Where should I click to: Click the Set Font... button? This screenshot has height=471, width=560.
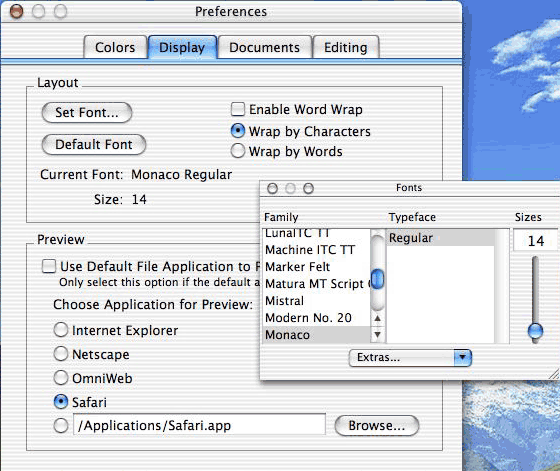point(87,112)
